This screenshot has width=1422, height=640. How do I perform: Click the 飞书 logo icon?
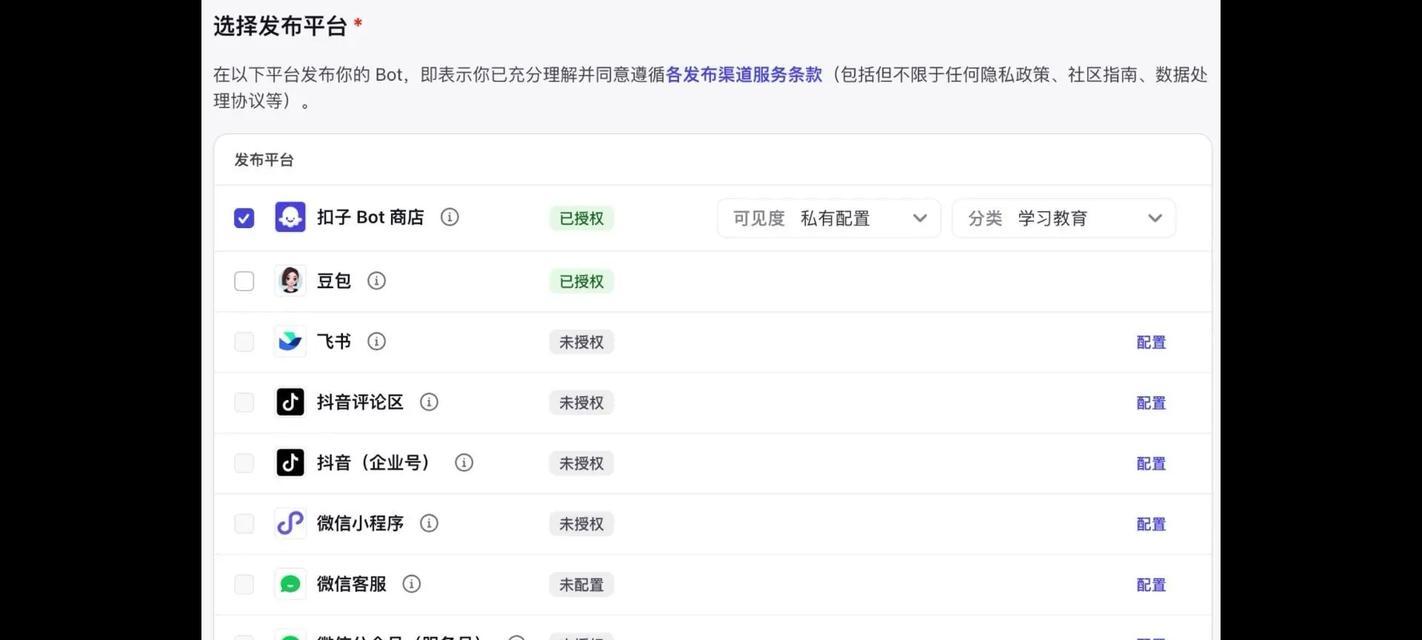pos(290,342)
